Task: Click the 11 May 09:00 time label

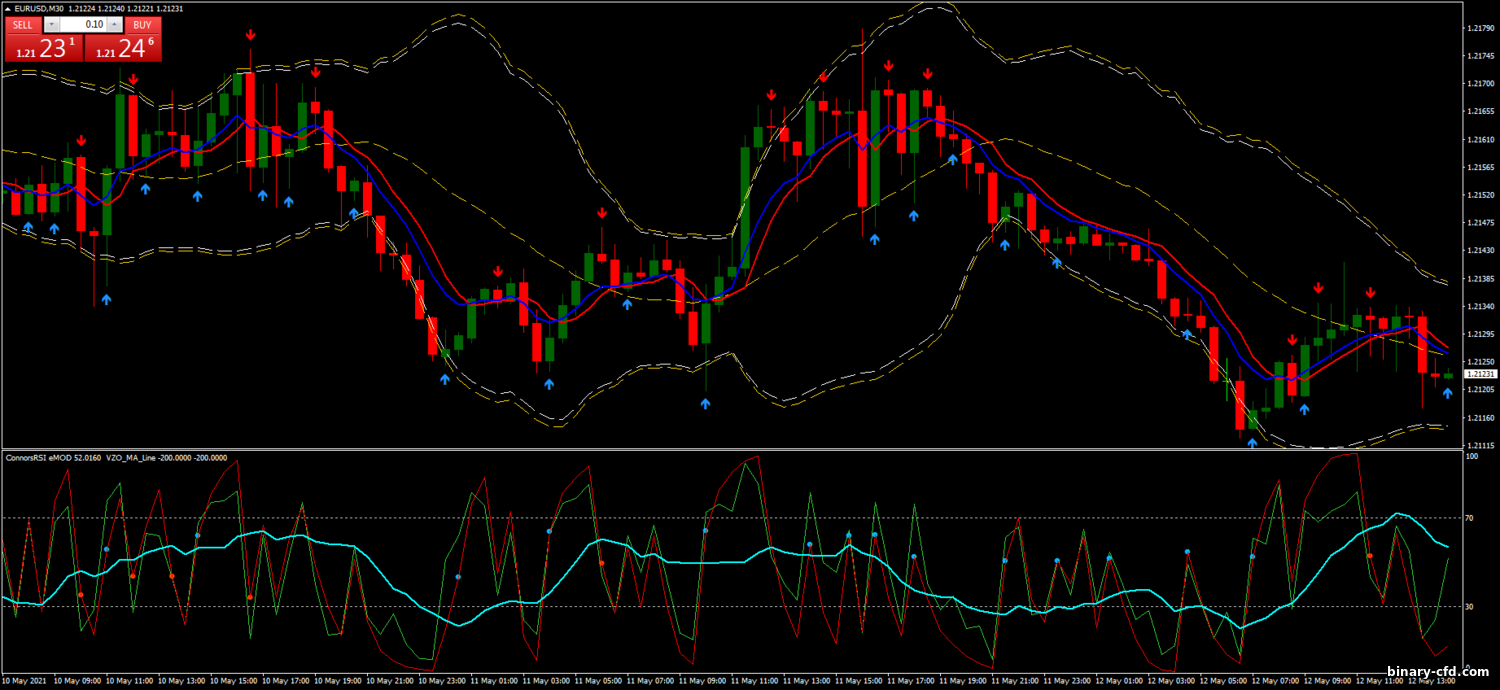Action: pos(703,681)
